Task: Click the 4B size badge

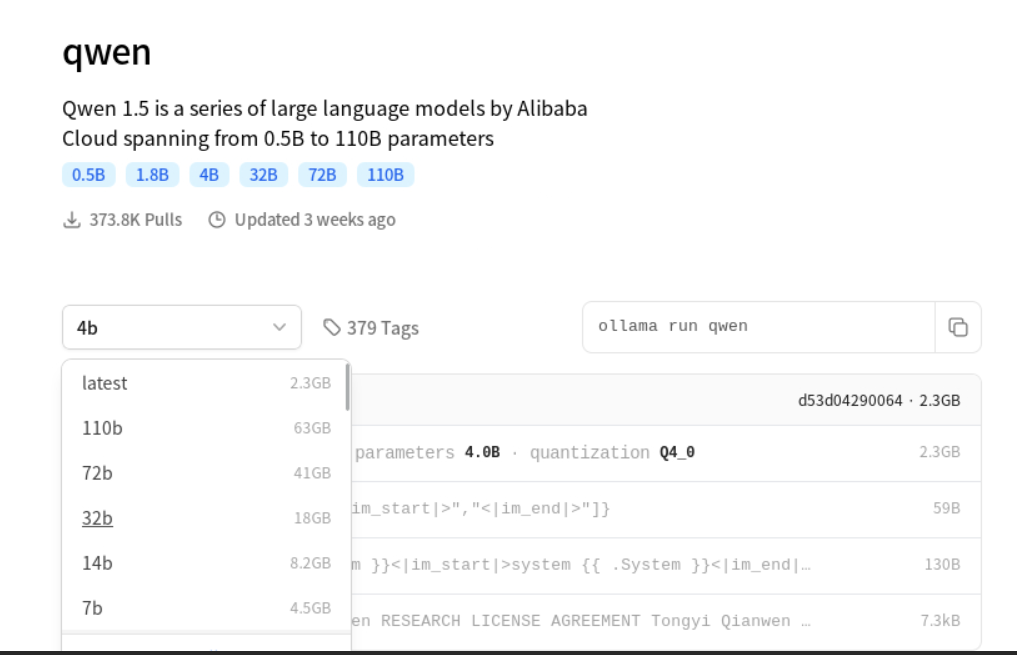Action: coord(206,175)
